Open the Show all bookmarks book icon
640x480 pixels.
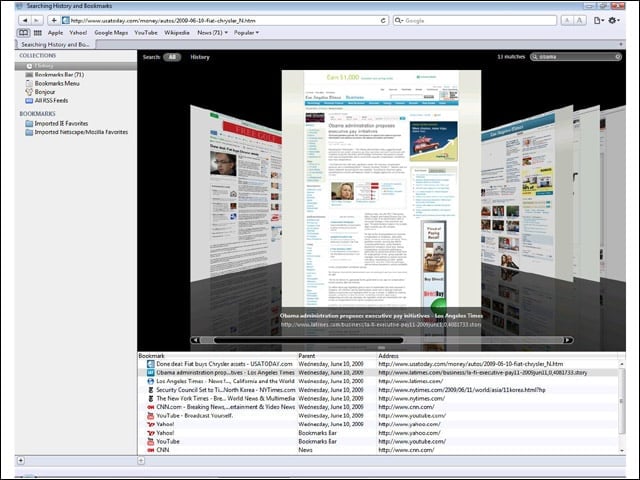[23, 33]
